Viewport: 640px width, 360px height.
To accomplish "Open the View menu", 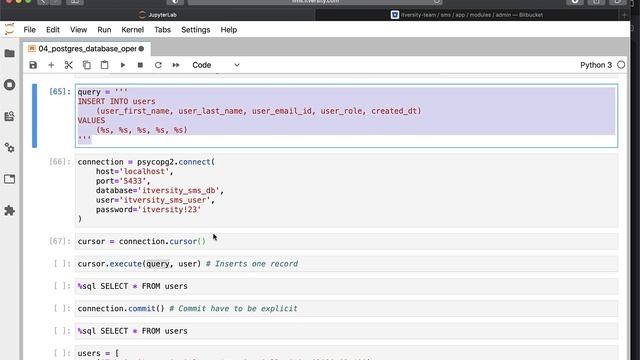I will click(78, 30).
